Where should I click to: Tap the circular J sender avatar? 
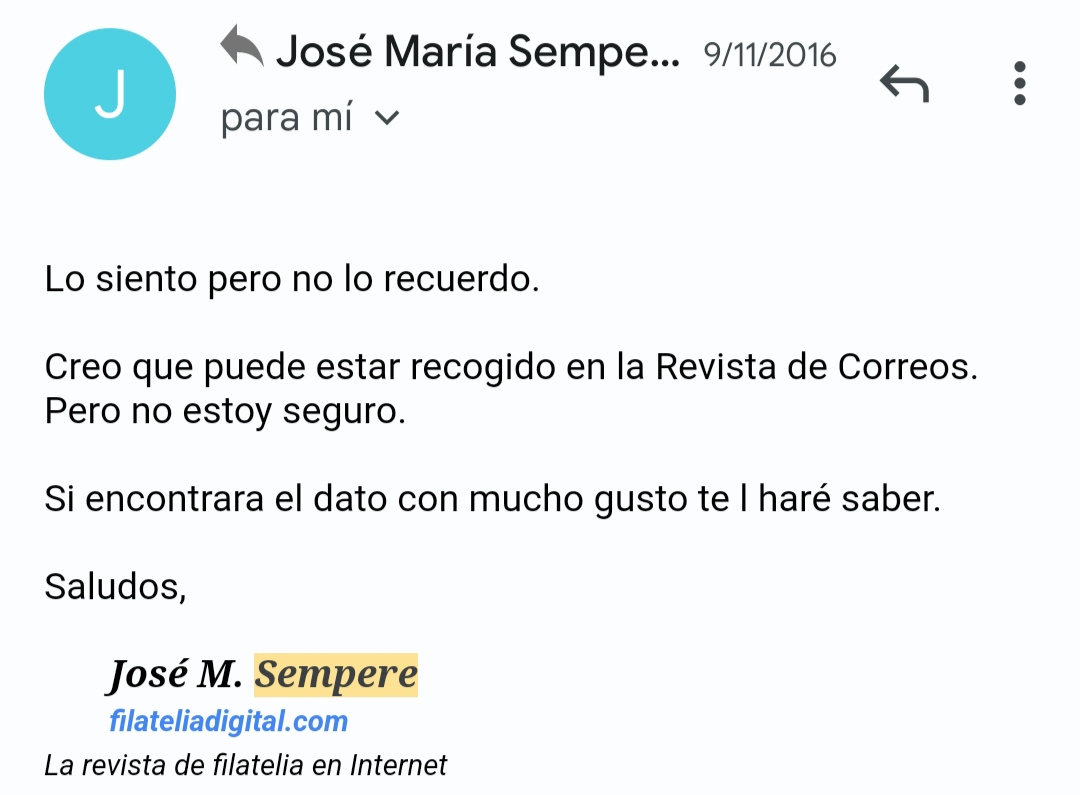110,94
